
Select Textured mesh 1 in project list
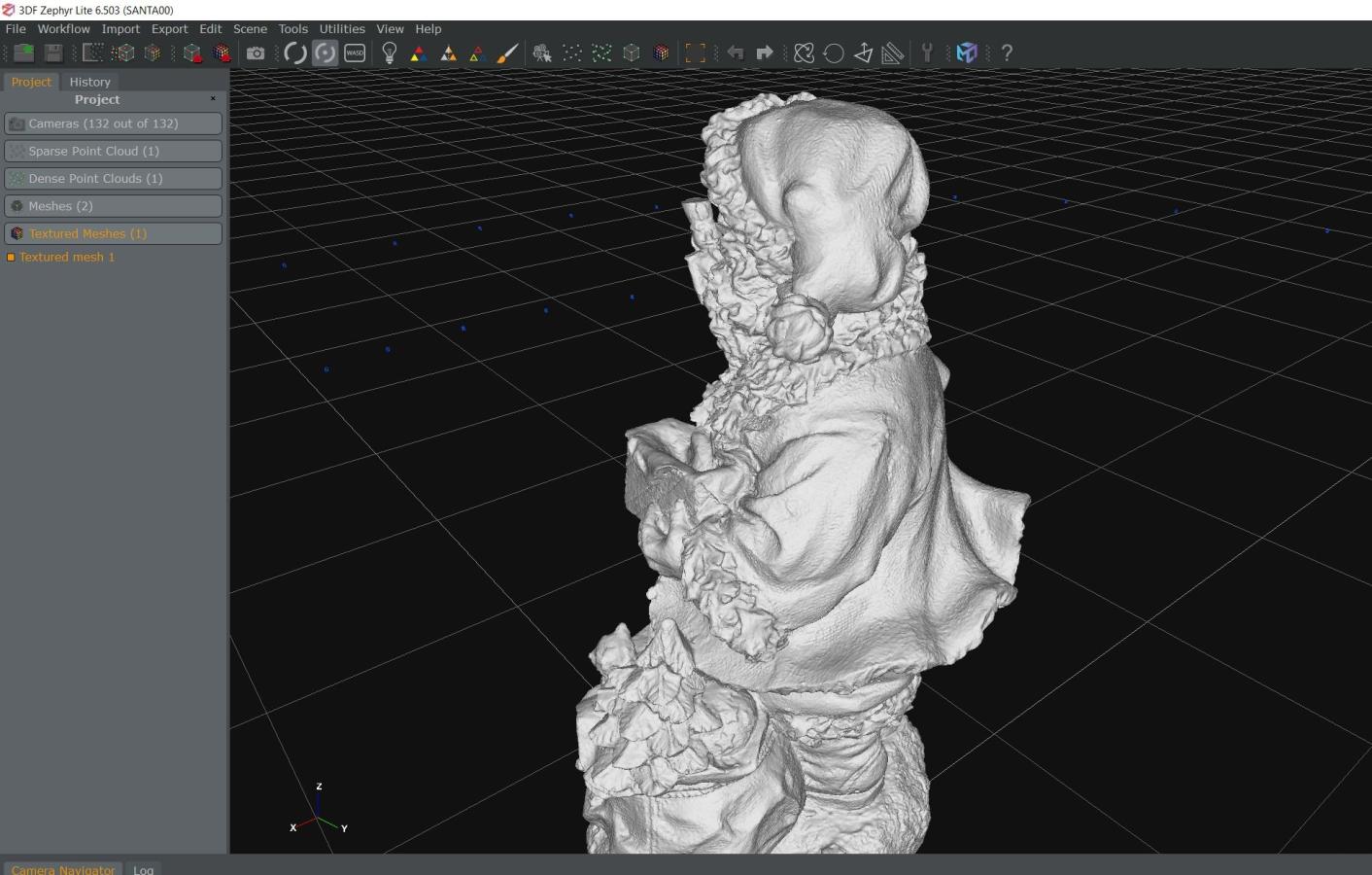[67, 258]
